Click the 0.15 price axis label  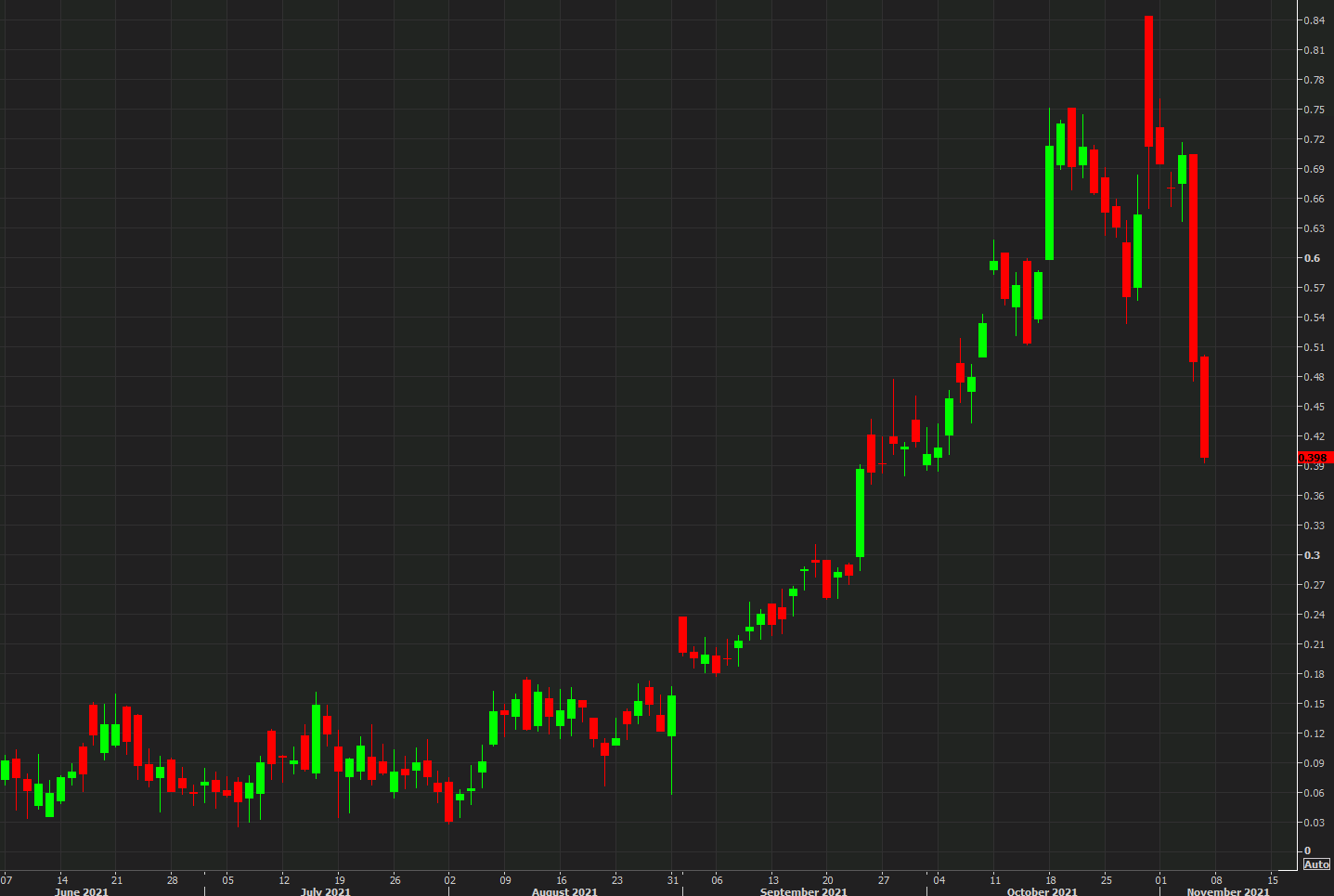(x=1314, y=704)
